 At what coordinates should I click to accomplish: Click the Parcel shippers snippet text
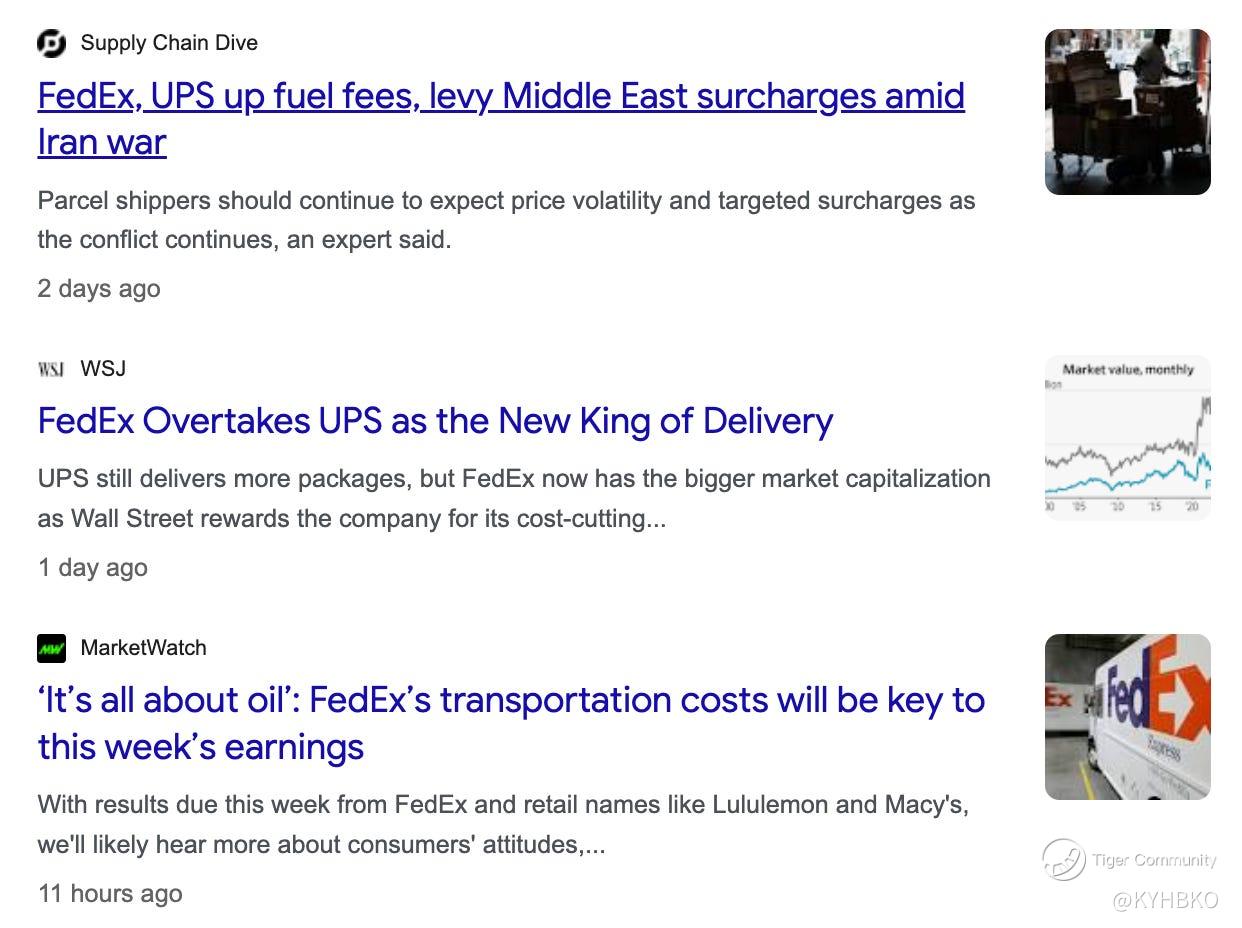tap(506, 220)
